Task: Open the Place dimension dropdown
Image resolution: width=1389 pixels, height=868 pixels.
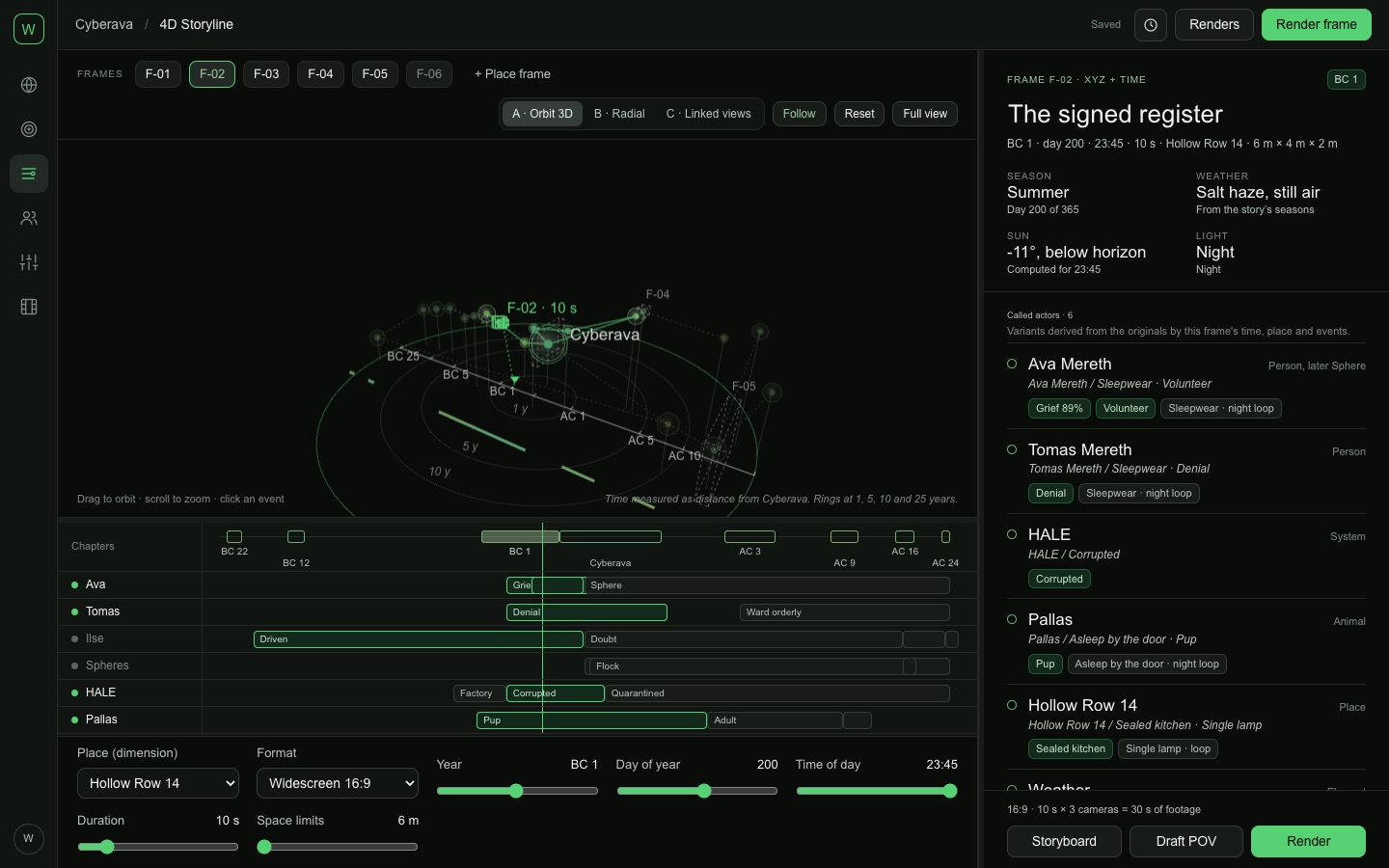Action: click(158, 783)
